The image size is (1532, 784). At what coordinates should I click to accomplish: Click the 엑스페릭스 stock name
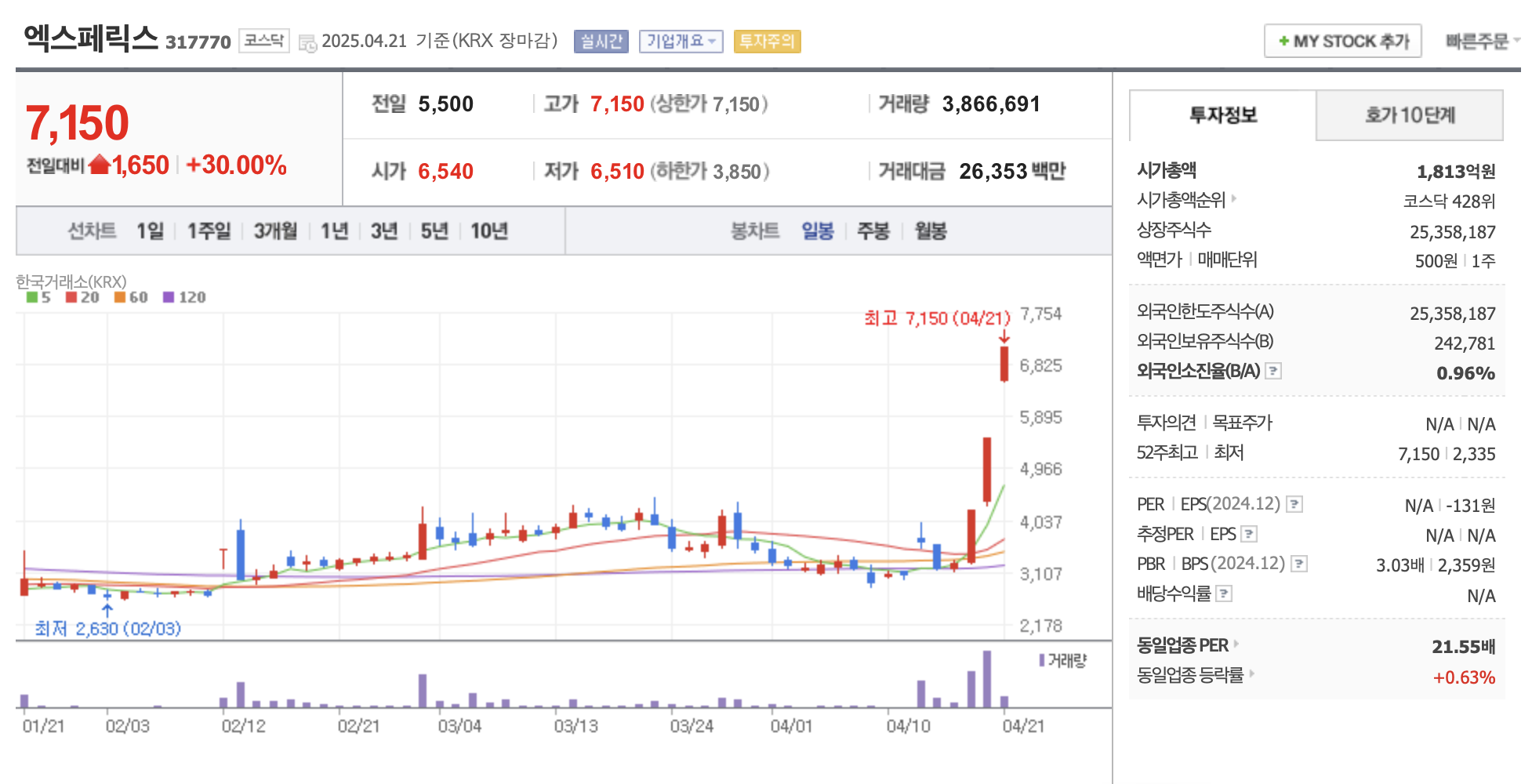click(x=91, y=38)
